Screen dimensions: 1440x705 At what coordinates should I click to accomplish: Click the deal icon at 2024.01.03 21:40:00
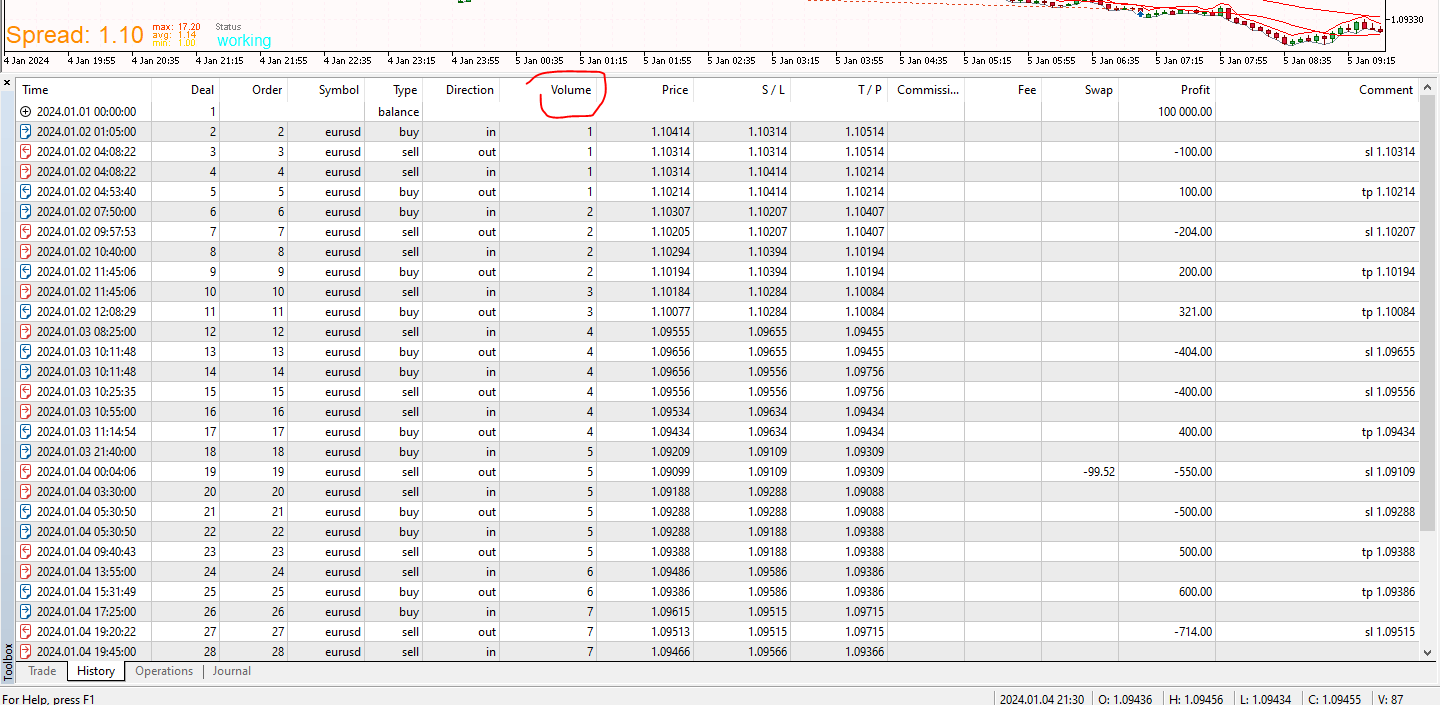point(26,452)
